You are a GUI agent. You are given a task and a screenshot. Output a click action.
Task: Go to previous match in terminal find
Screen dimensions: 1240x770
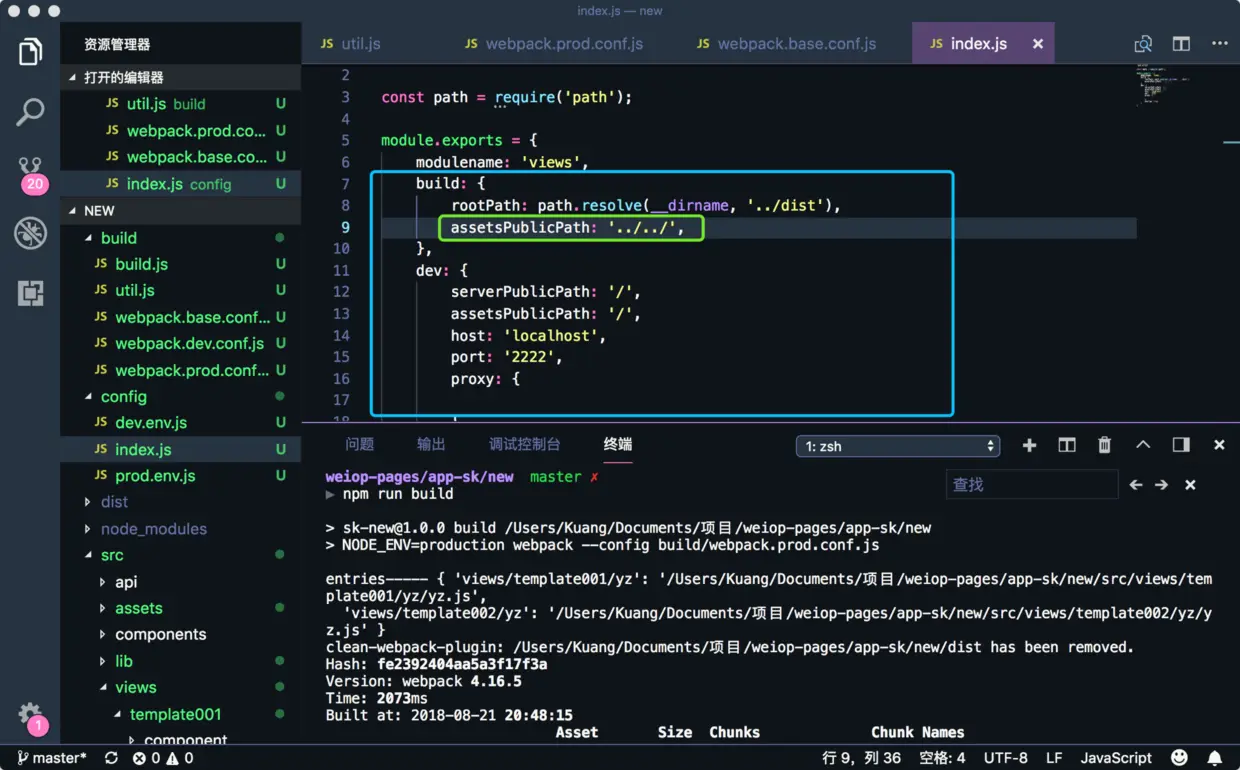[x=1136, y=484]
